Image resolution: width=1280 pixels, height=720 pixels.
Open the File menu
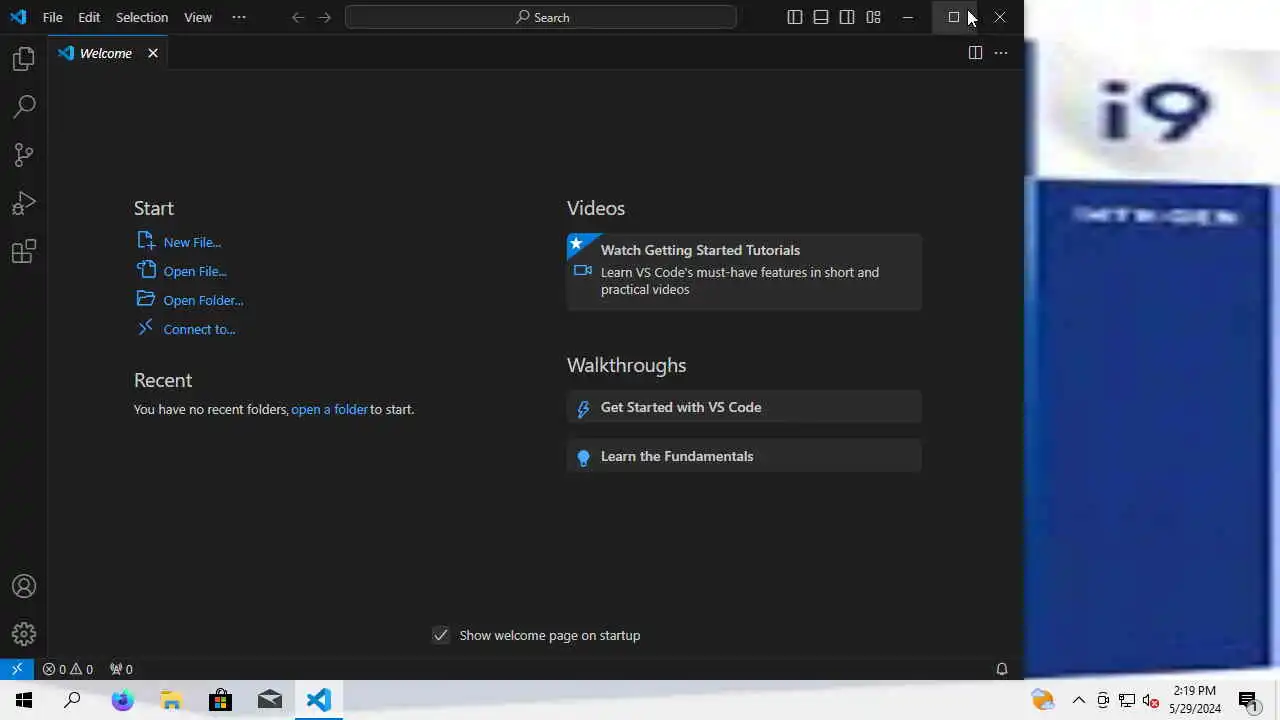(53, 17)
